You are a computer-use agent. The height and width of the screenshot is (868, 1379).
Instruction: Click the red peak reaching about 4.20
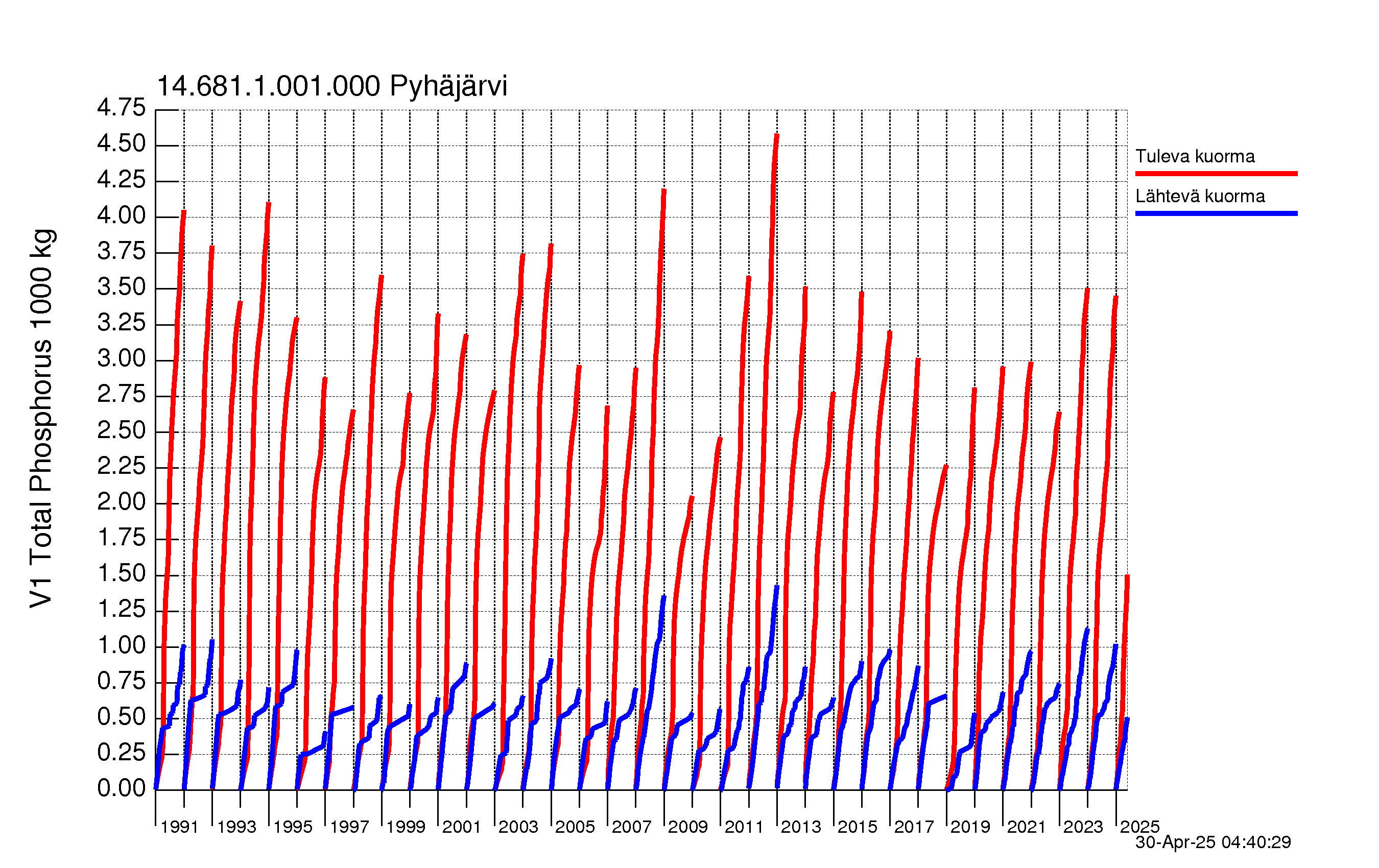click(x=664, y=191)
